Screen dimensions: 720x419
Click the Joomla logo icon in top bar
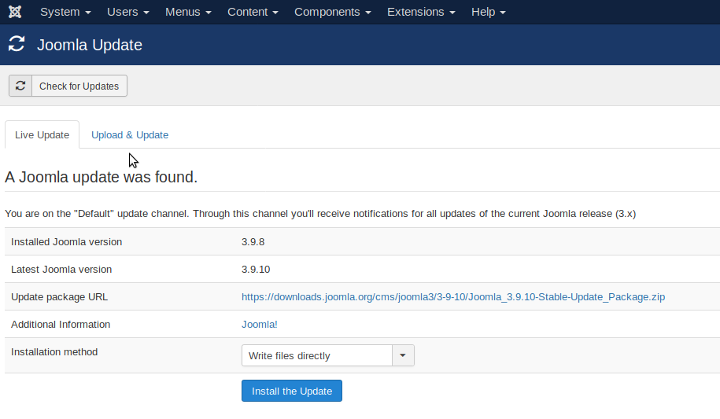pos(15,12)
